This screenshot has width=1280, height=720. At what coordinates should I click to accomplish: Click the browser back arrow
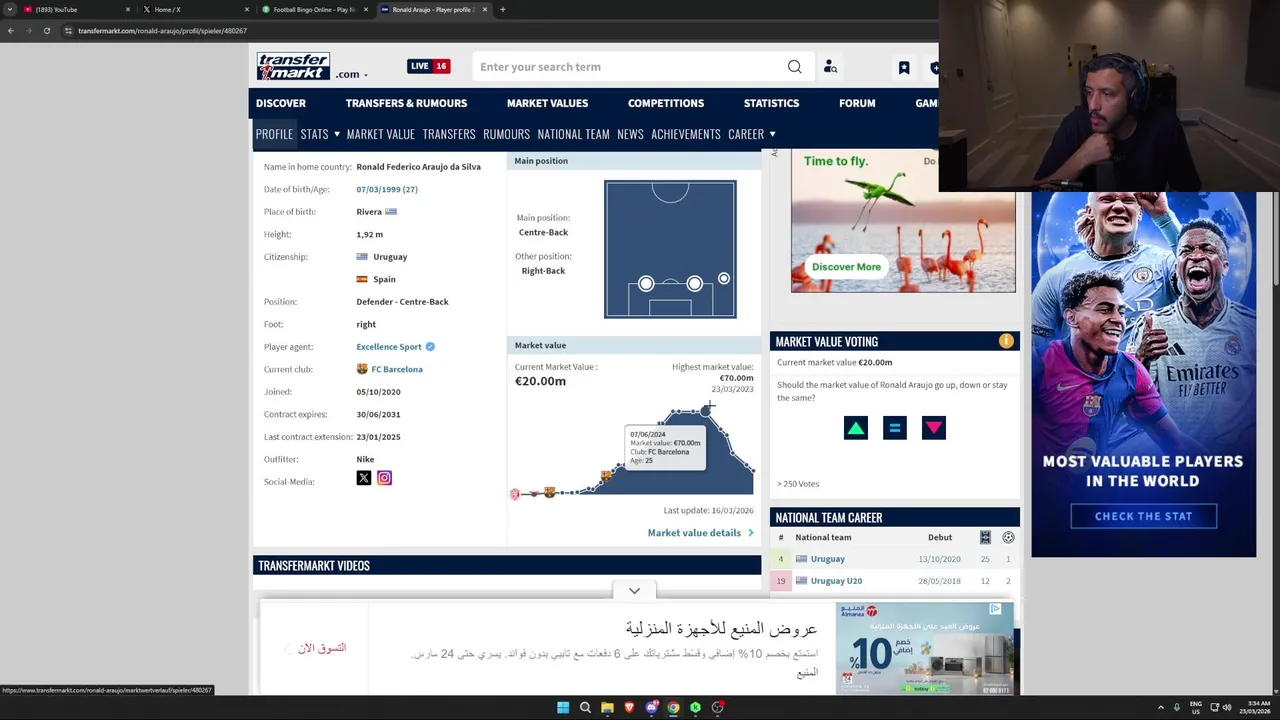click(11, 31)
